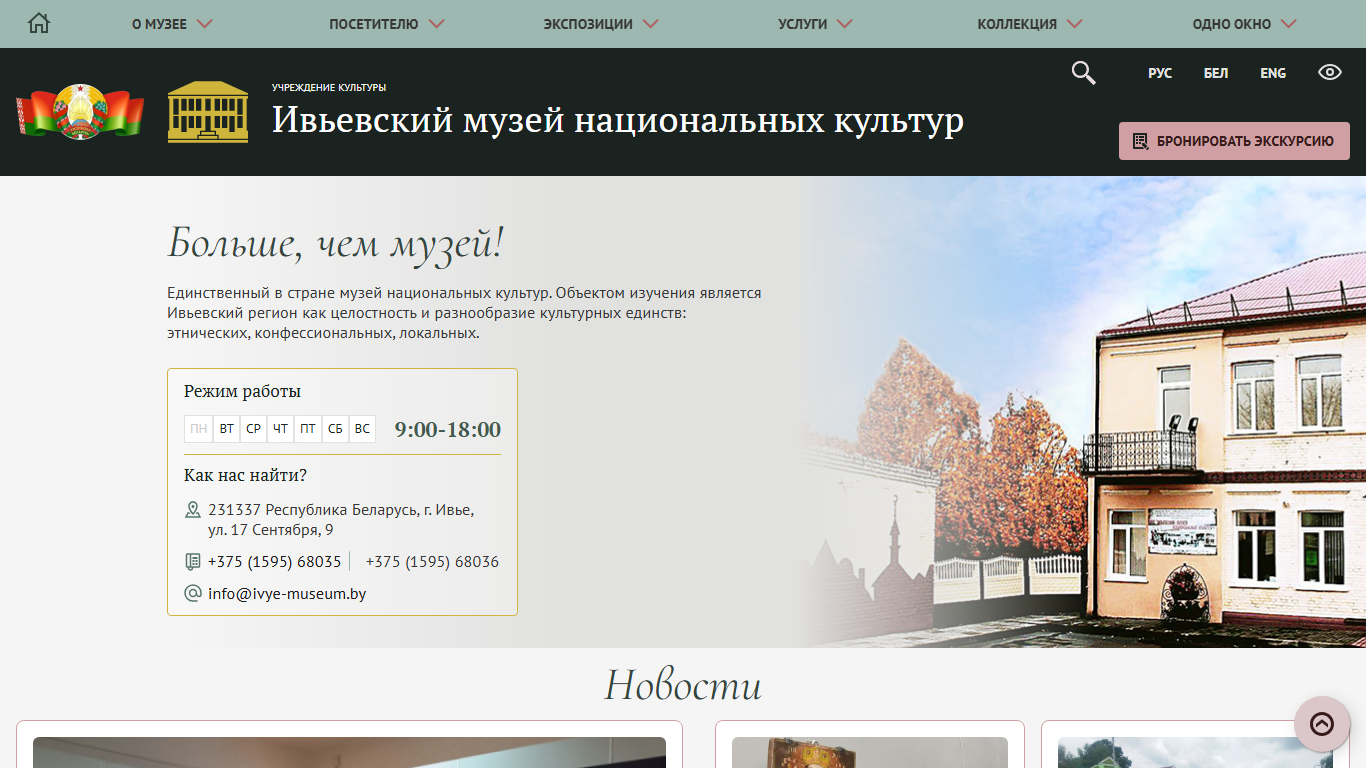1366x768 pixels.
Task: Call phone number ending 68036
Action: 432,562
